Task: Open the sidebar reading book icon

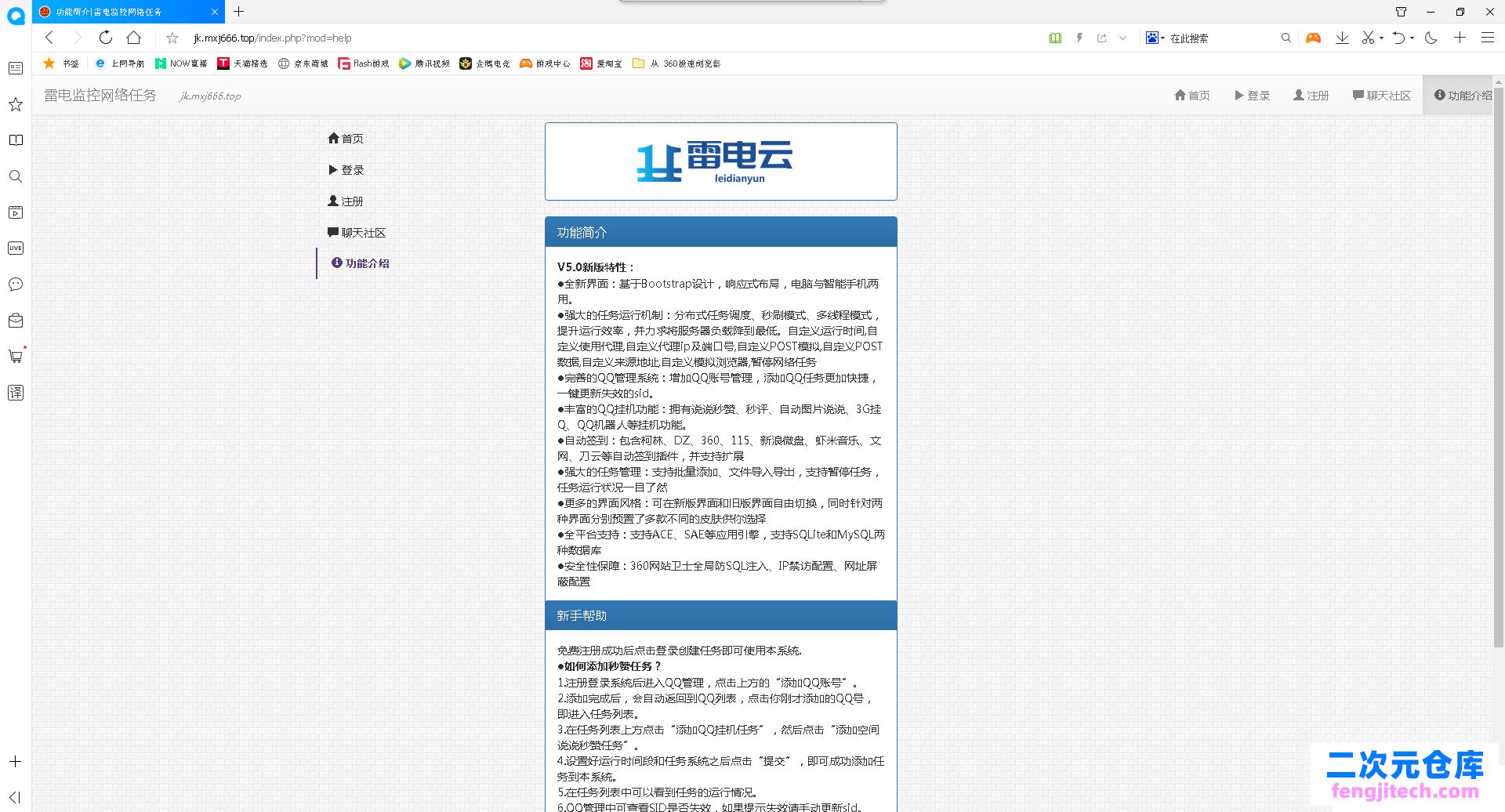Action: pos(16,140)
